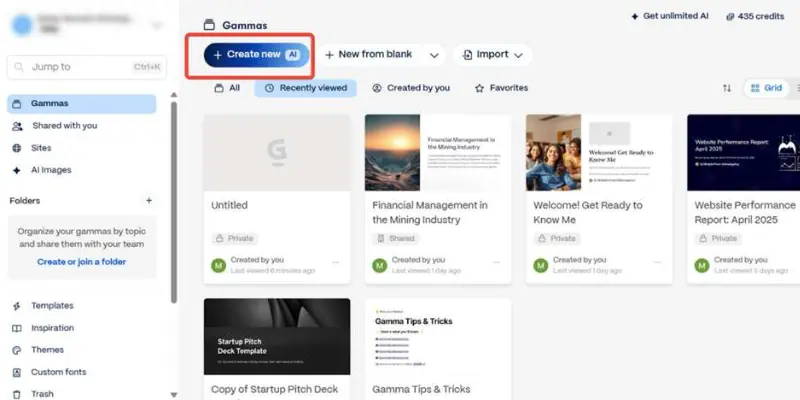800x400 pixels.
Task: Click the sparkle icon beside Get unlimited AI
Action: point(635,16)
